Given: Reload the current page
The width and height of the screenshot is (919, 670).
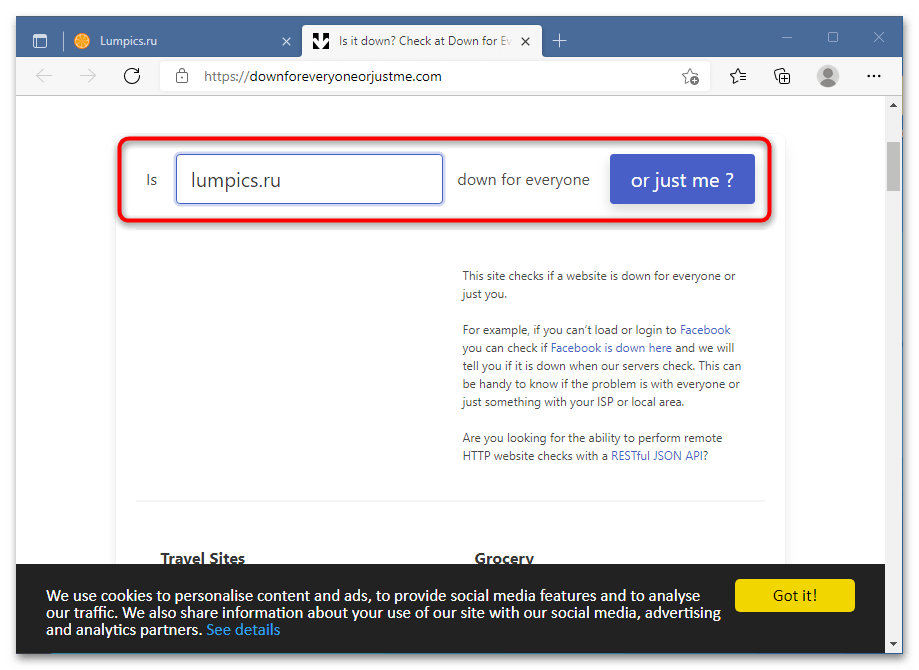Looking at the screenshot, I should [132, 76].
